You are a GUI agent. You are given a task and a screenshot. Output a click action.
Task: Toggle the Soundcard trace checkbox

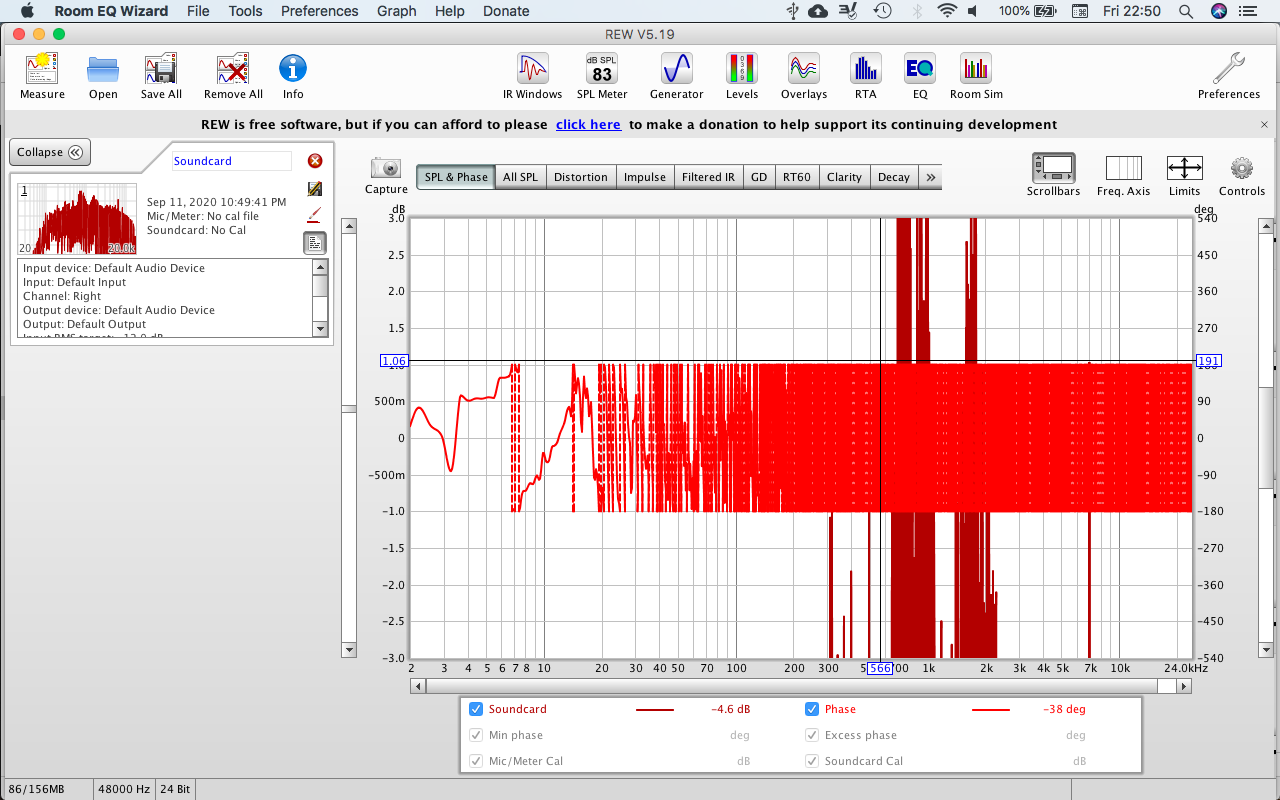[x=476, y=709]
